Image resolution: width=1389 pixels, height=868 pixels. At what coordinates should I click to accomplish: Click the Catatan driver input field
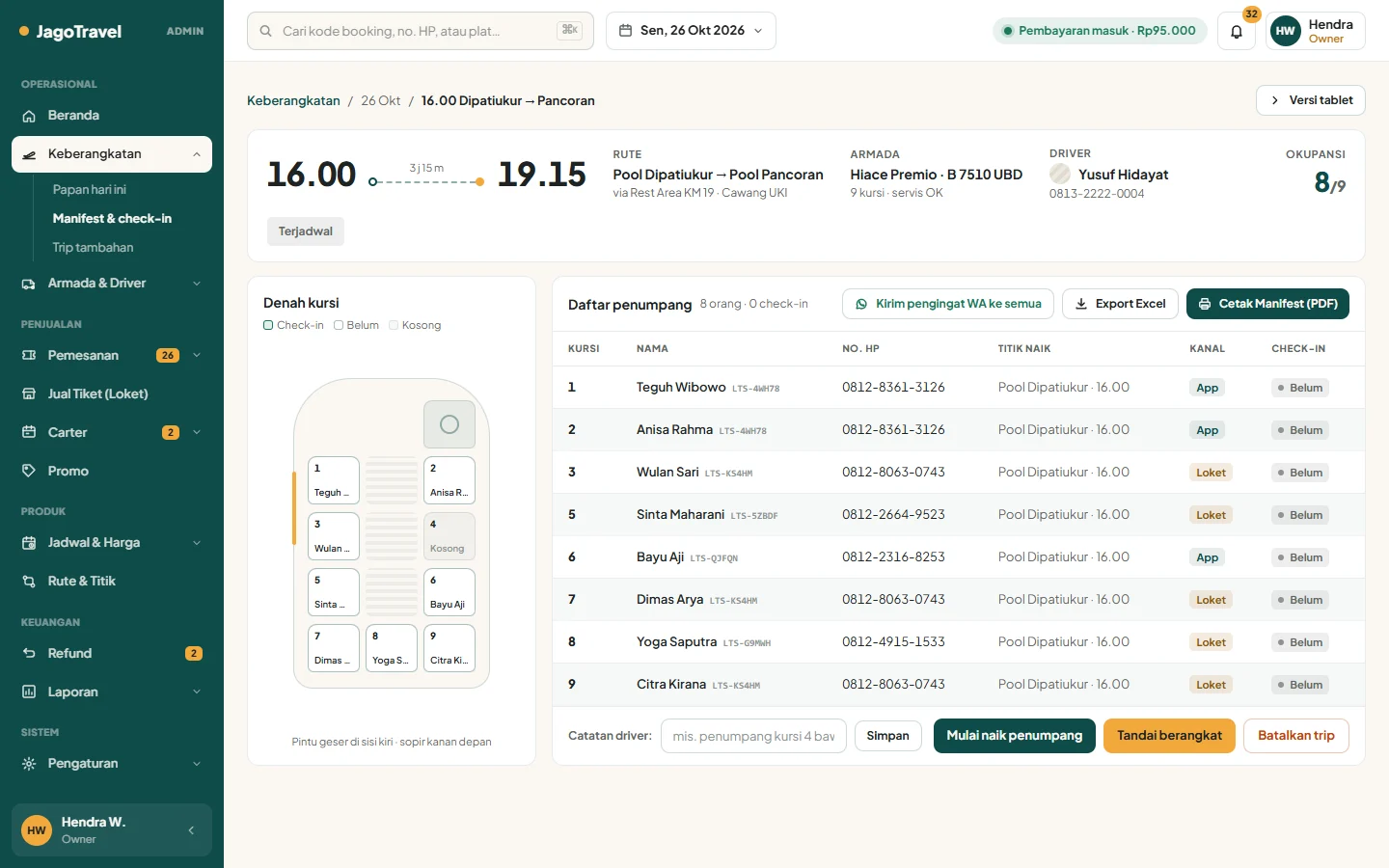[x=753, y=736]
